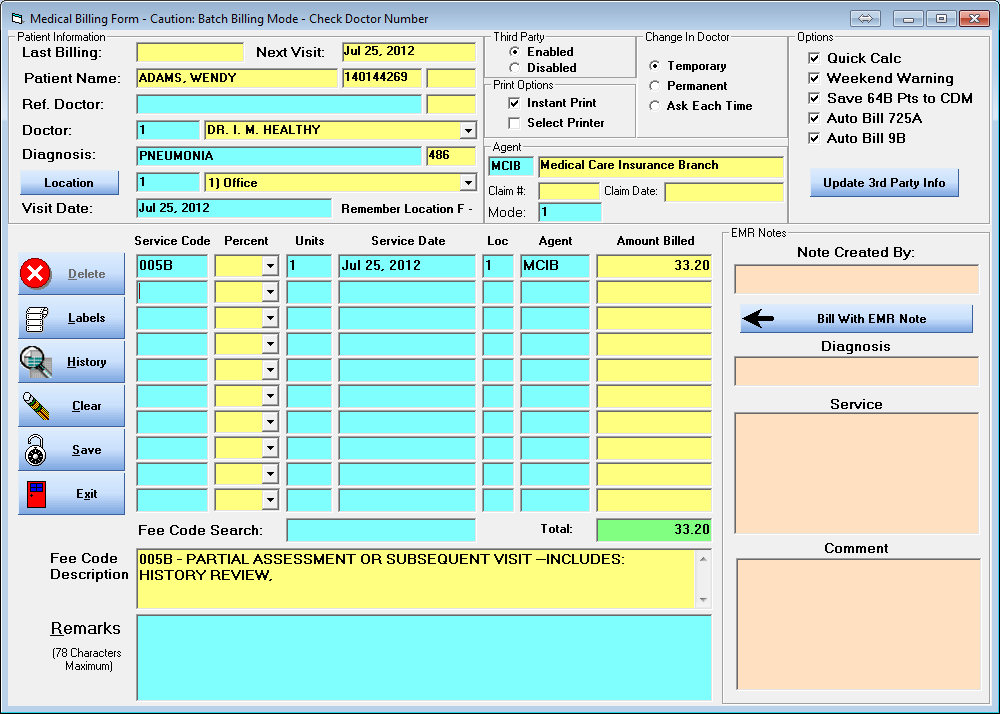Image resolution: width=1000 pixels, height=714 pixels.
Task: Click the Exit red door icon
Action: tap(36, 494)
